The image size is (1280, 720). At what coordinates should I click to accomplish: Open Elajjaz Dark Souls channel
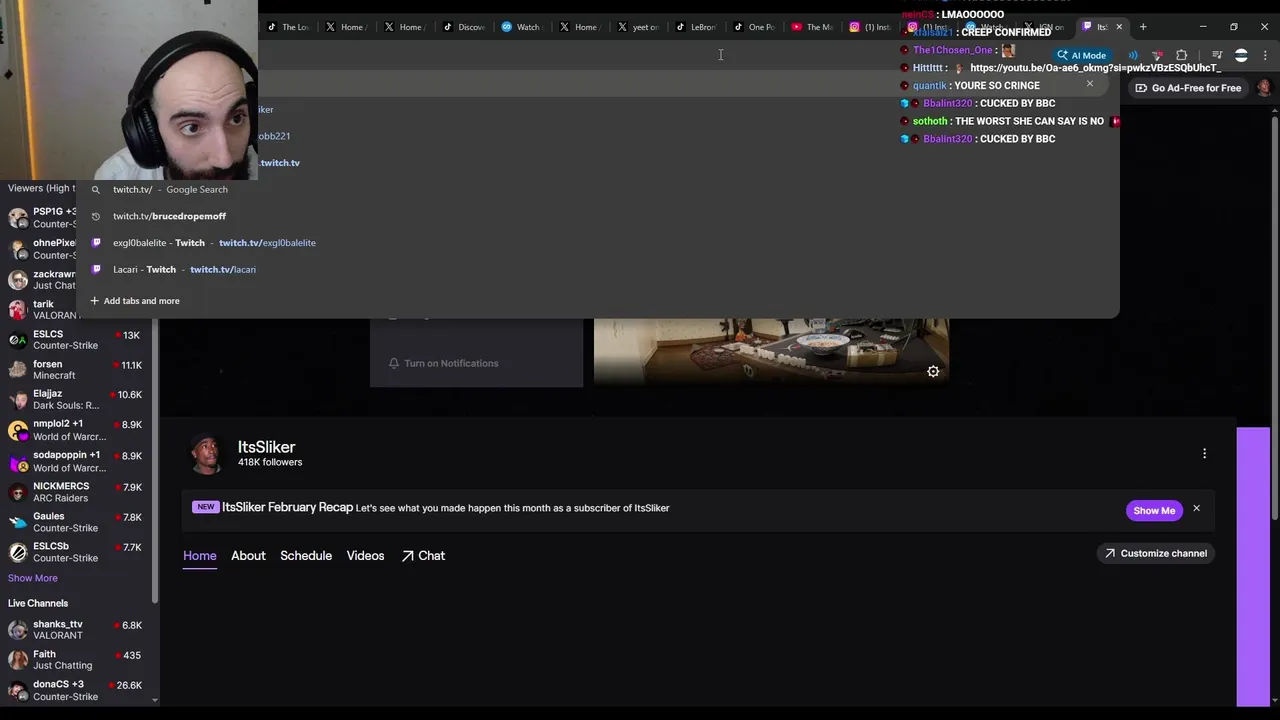pyautogui.click(x=76, y=400)
